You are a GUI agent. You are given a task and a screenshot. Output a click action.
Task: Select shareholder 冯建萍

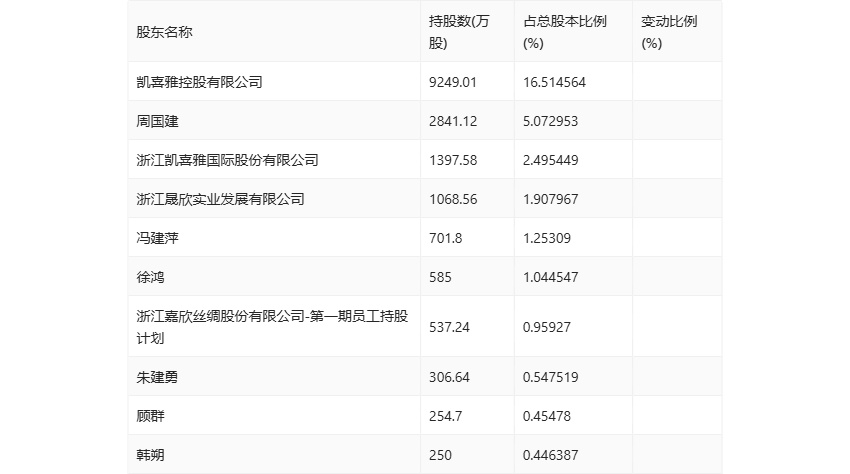coord(157,238)
